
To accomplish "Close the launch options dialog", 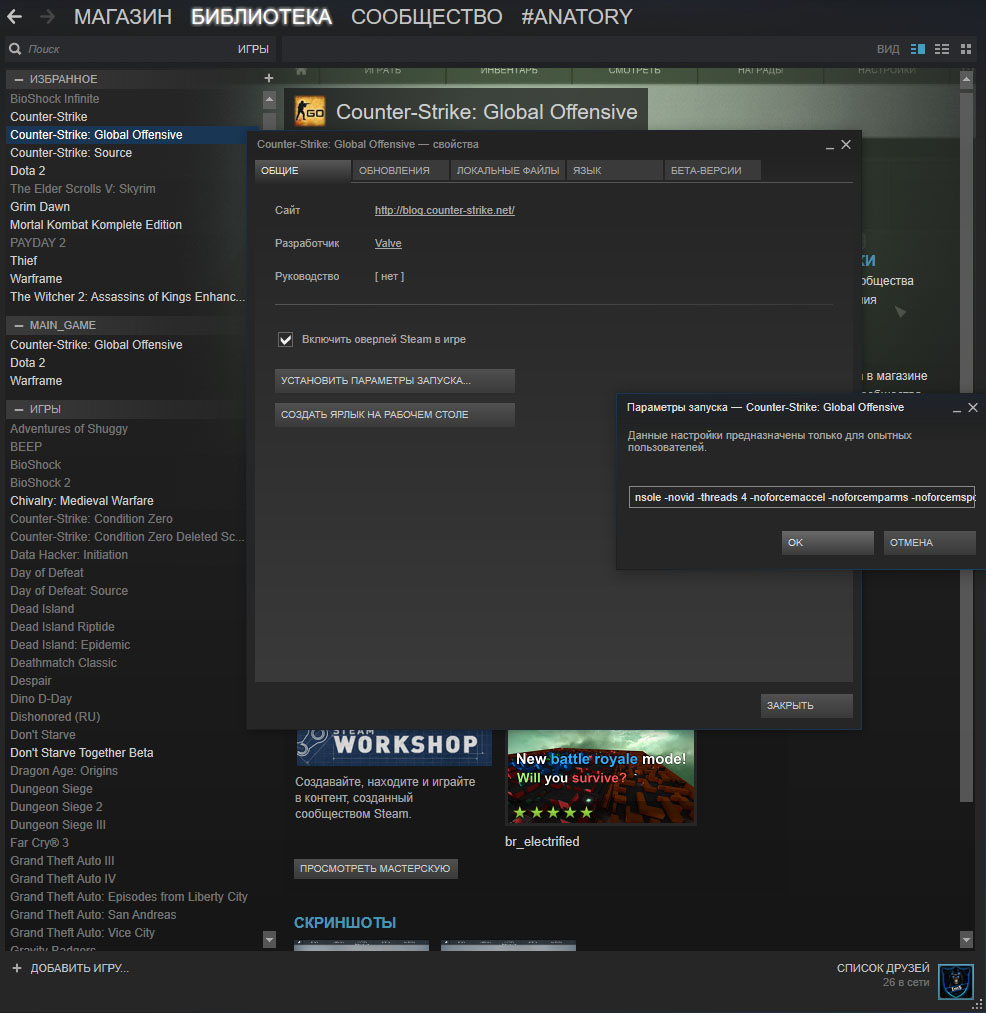I will [x=973, y=408].
